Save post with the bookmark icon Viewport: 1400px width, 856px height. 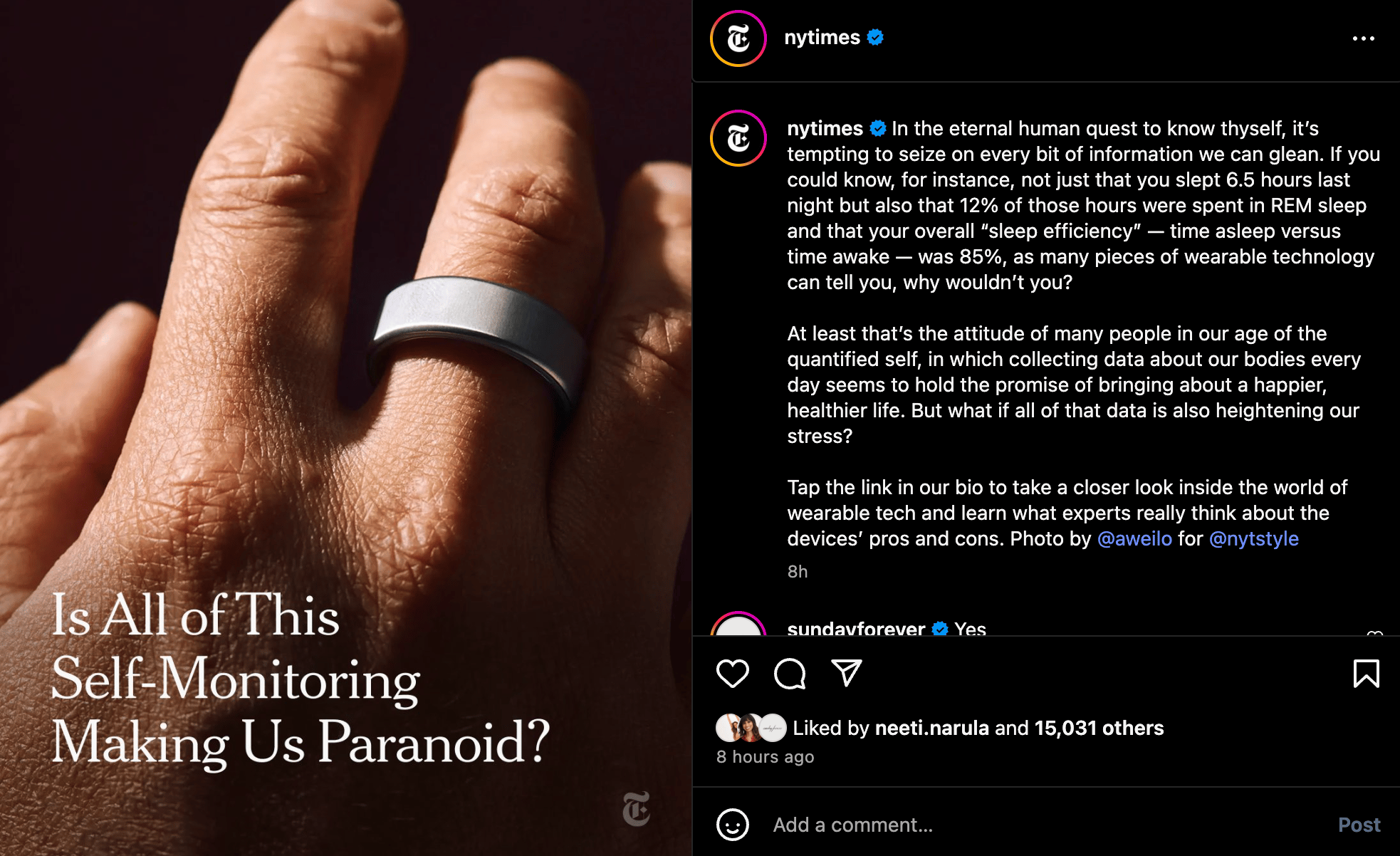[x=1366, y=673]
